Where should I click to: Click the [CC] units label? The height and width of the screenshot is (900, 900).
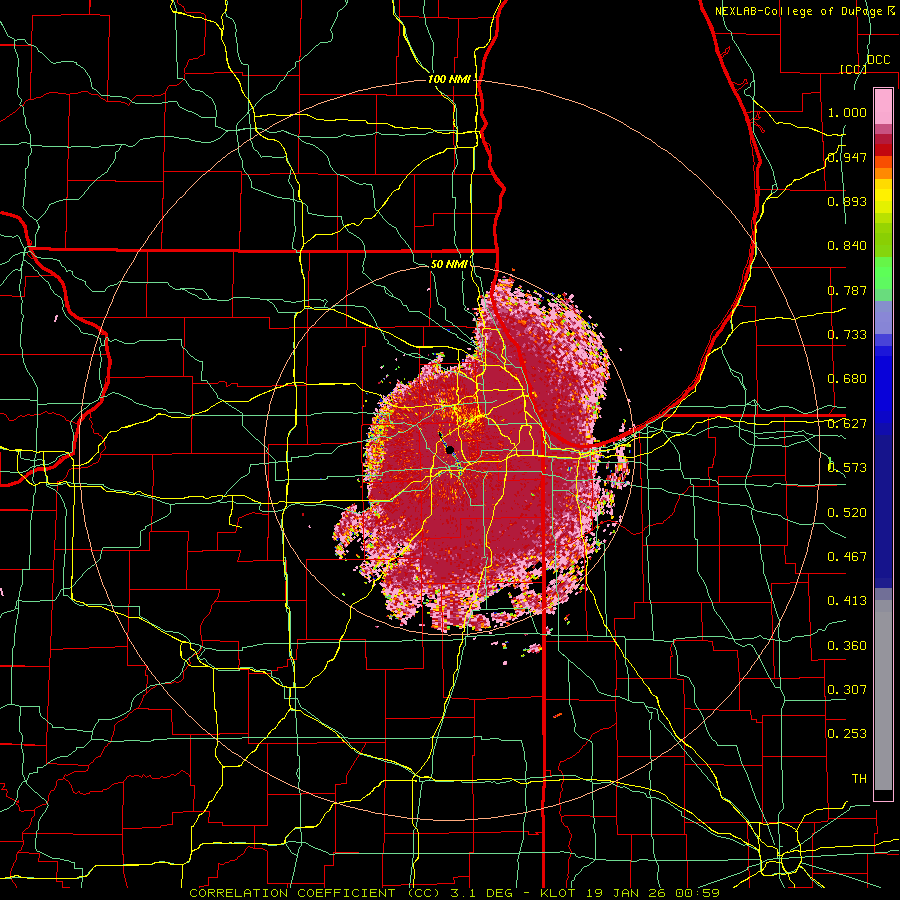(x=853, y=69)
